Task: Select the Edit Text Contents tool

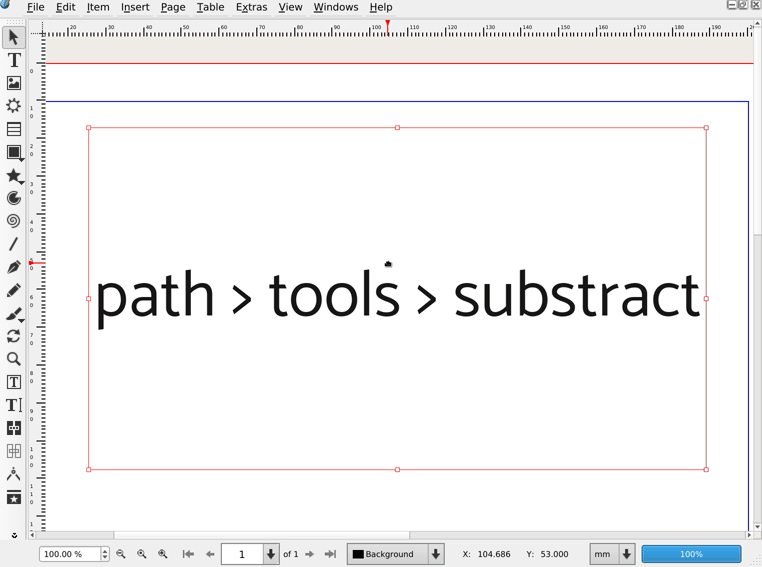Action: coord(14,382)
